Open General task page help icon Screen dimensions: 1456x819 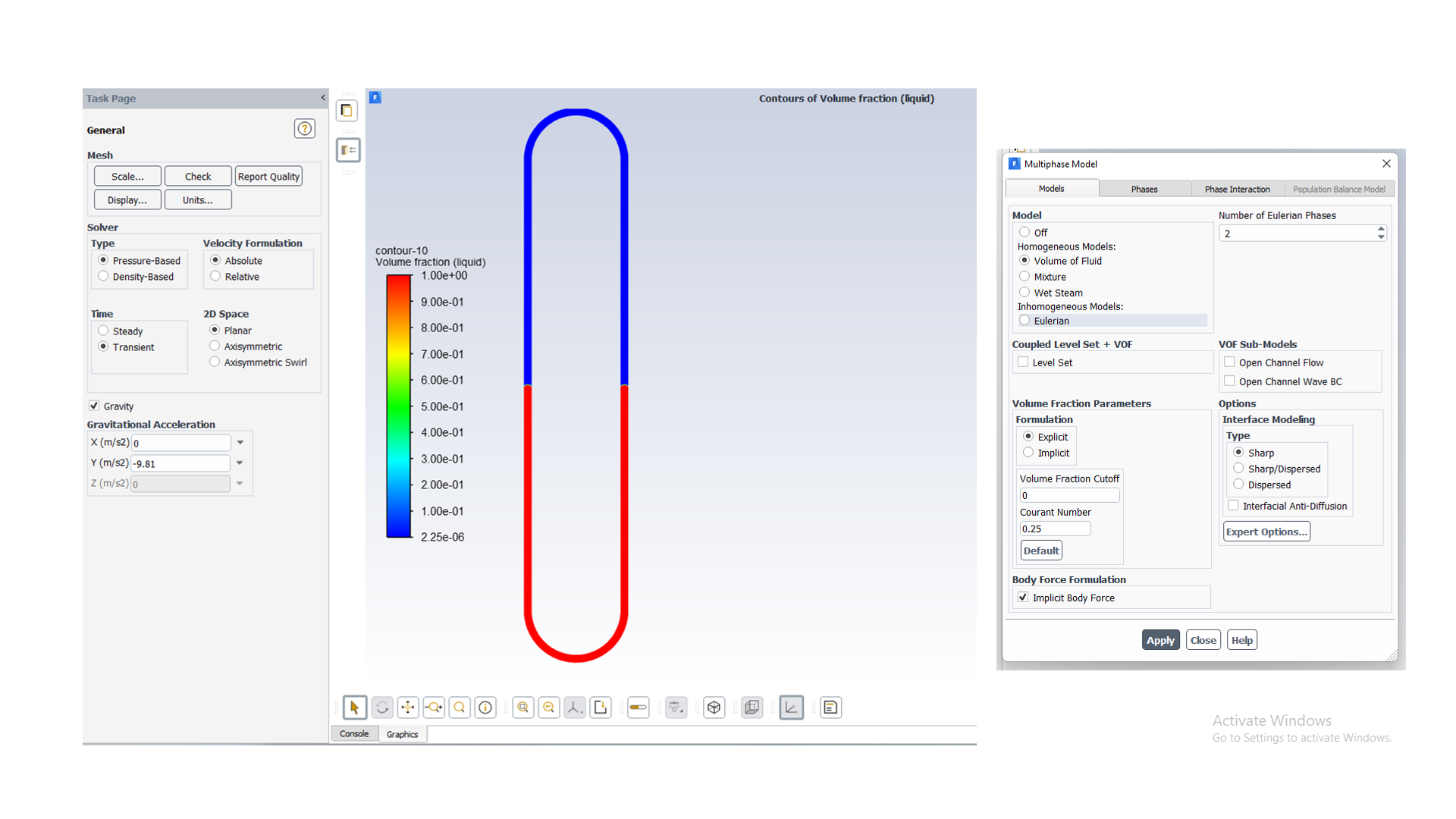pyautogui.click(x=304, y=129)
